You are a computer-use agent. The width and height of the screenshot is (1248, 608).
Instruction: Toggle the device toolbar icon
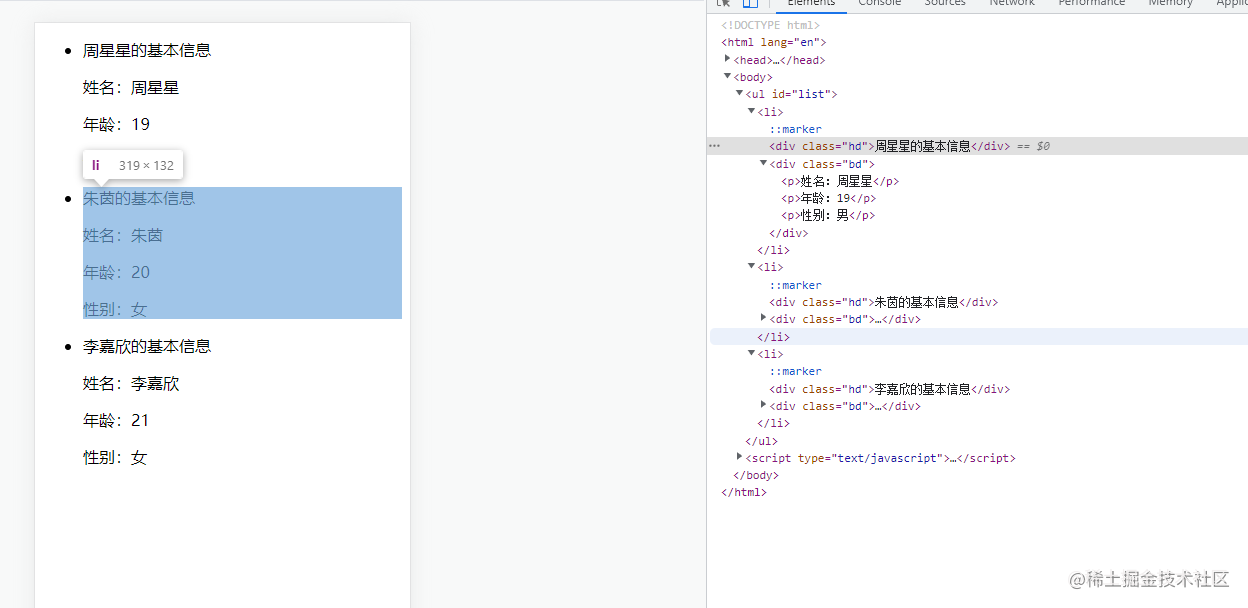click(x=750, y=3)
